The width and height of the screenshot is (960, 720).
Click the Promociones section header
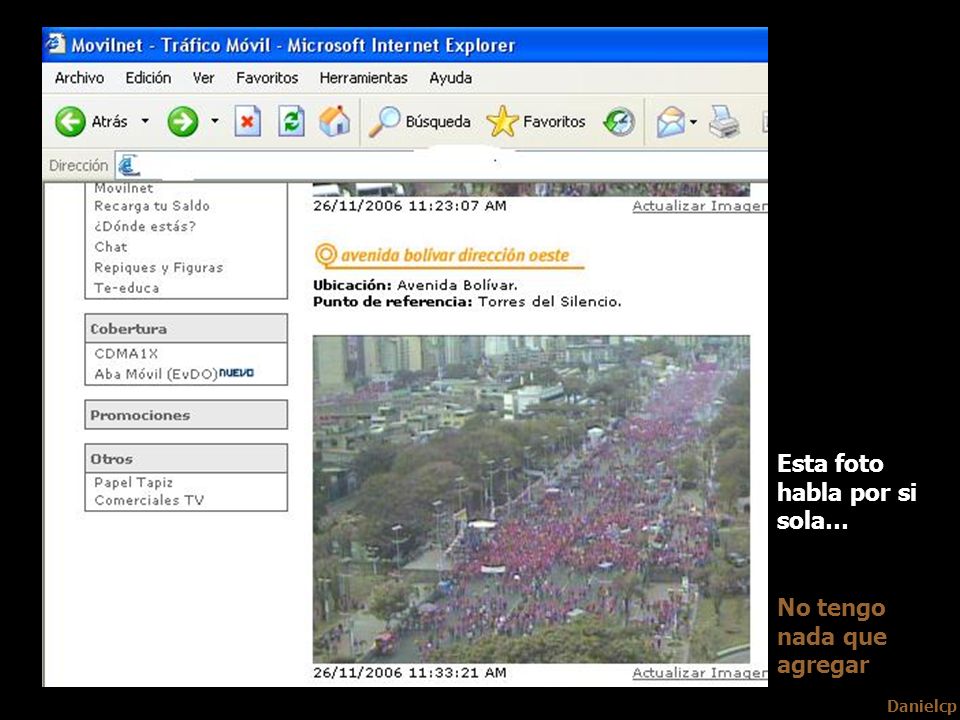coord(186,415)
